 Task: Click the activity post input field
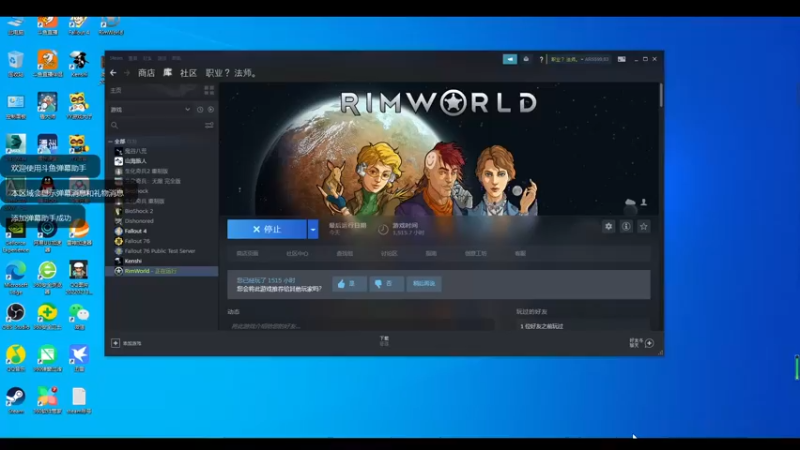pyautogui.click(x=361, y=326)
